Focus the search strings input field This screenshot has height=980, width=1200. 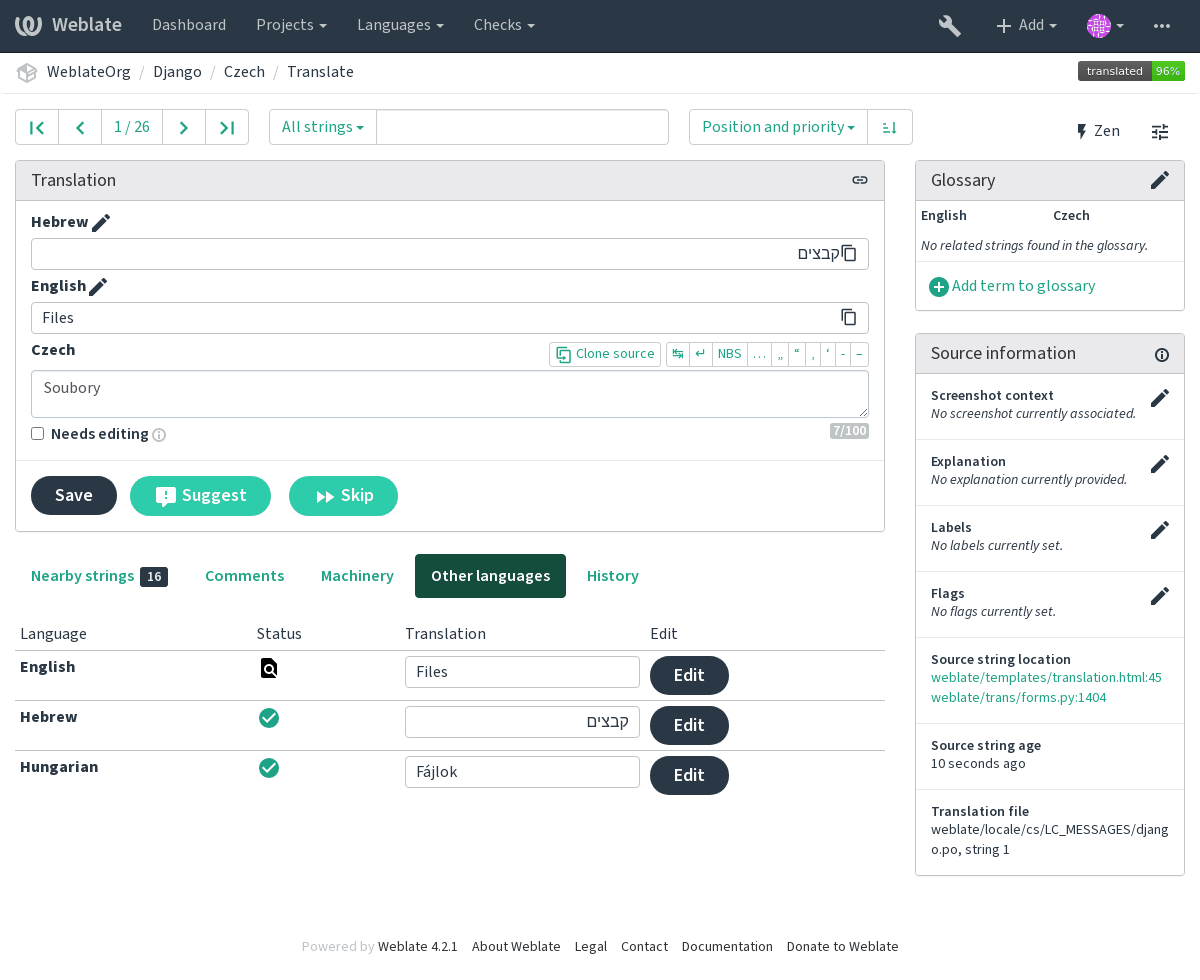(x=522, y=127)
